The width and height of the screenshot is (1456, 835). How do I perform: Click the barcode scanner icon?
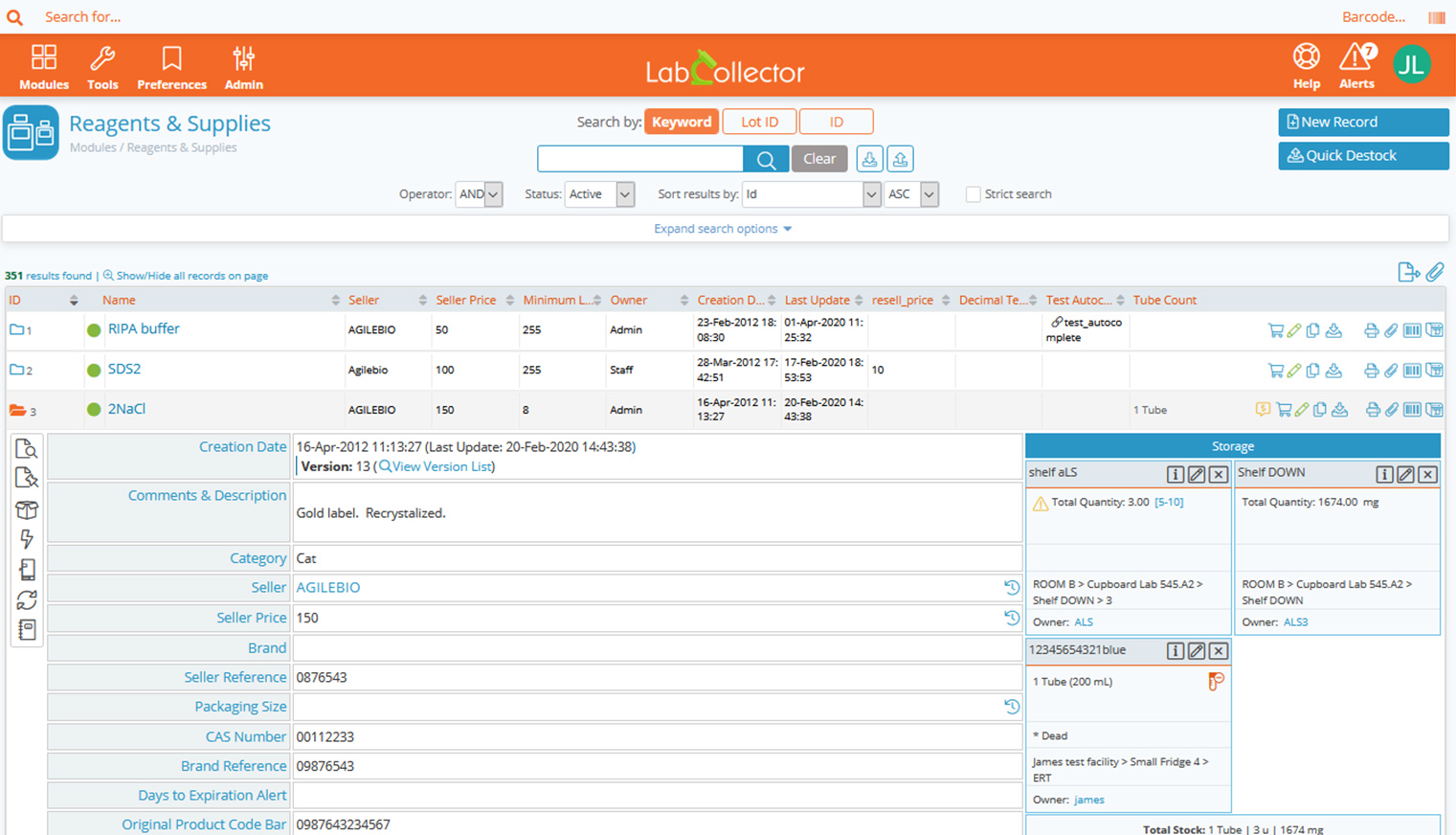point(1436,17)
